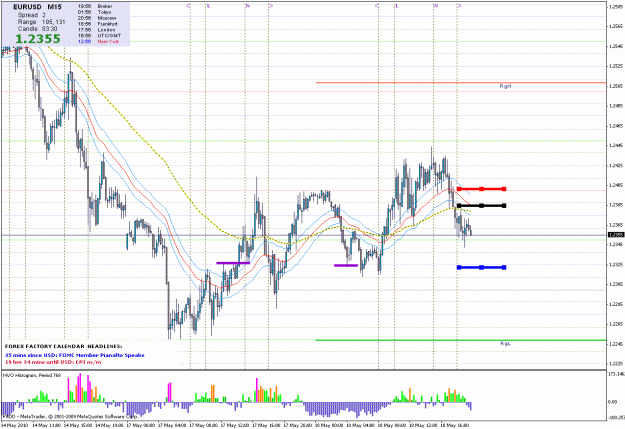Viewport: 625px width, 429px height.
Task: Click the 1.2245 price axis label
Action: click(x=616, y=344)
